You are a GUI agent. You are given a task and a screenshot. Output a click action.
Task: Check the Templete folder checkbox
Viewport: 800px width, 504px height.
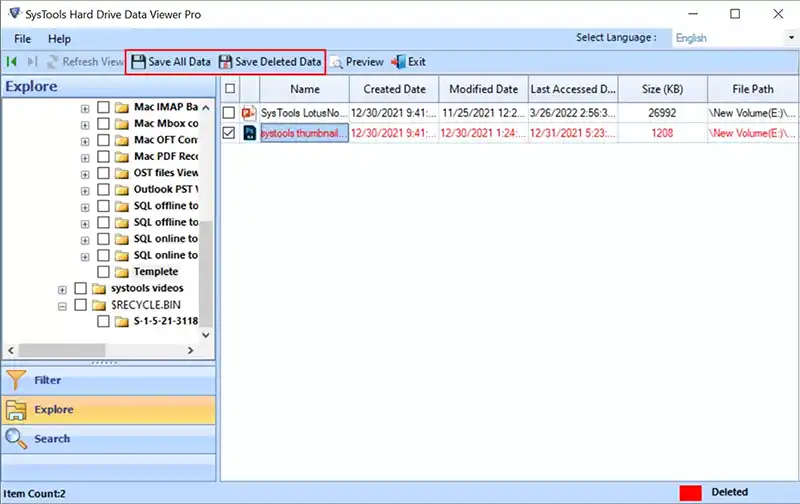point(104,272)
